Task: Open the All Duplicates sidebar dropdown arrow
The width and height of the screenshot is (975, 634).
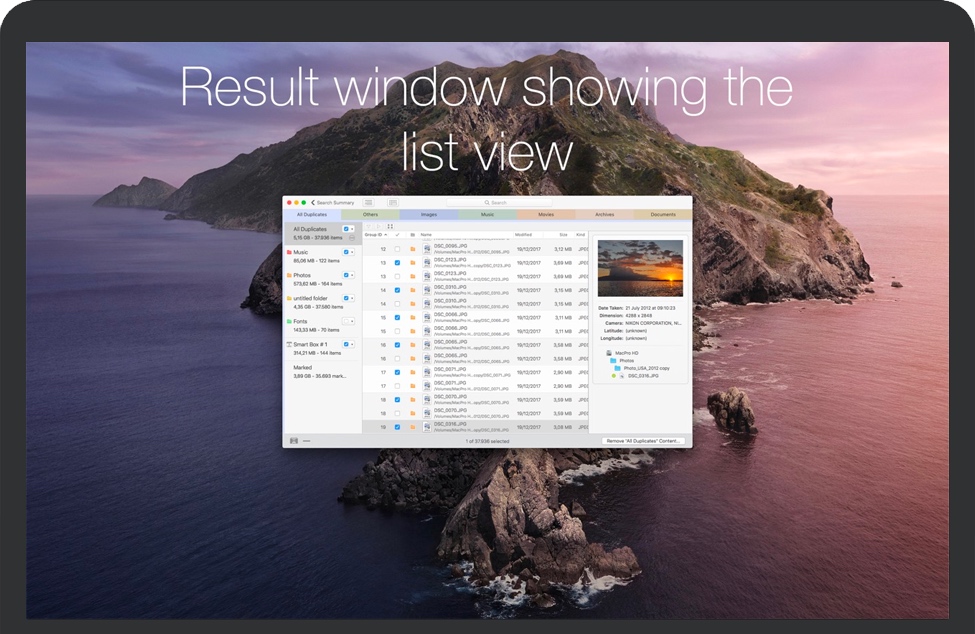Action: click(x=353, y=229)
